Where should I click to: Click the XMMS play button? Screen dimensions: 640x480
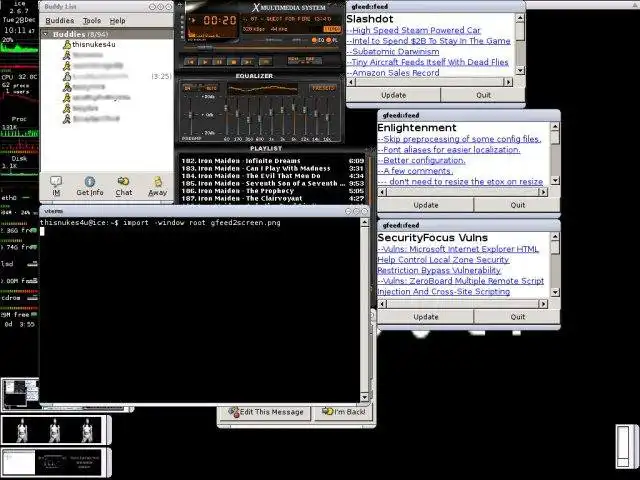tap(204, 62)
